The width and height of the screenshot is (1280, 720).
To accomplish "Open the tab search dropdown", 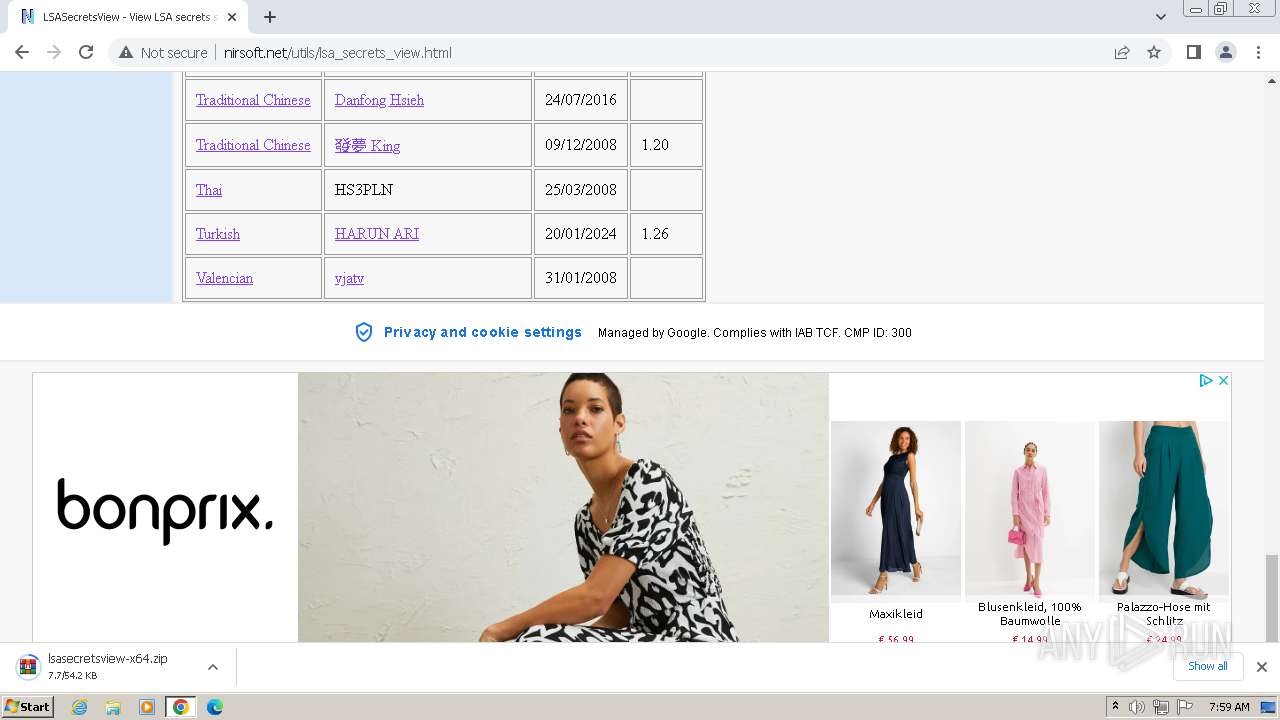I will pyautogui.click(x=1161, y=17).
